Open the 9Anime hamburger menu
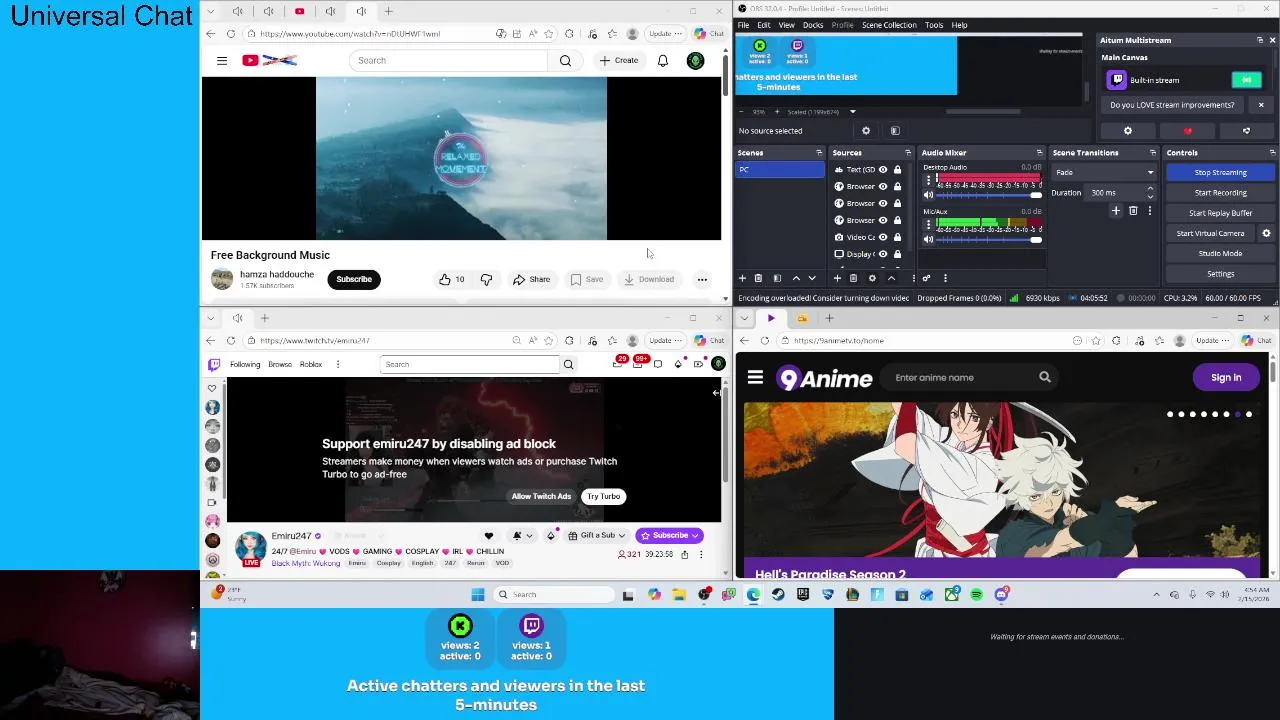The width and height of the screenshot is (1280, 720). pos(755,377)
